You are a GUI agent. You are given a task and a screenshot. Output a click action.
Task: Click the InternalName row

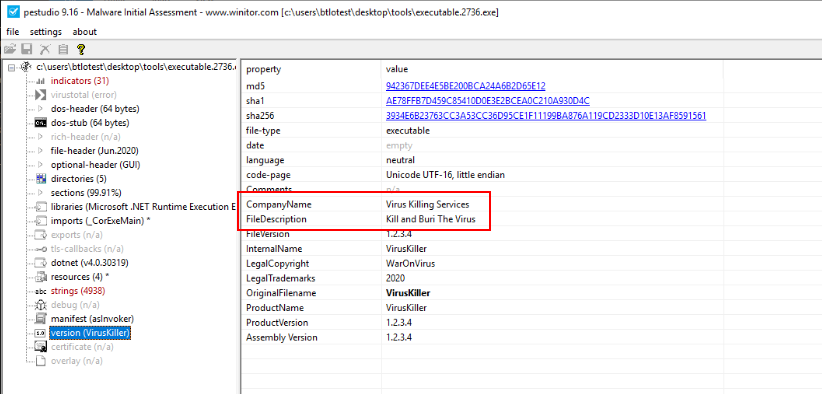(x=482, y=249)
